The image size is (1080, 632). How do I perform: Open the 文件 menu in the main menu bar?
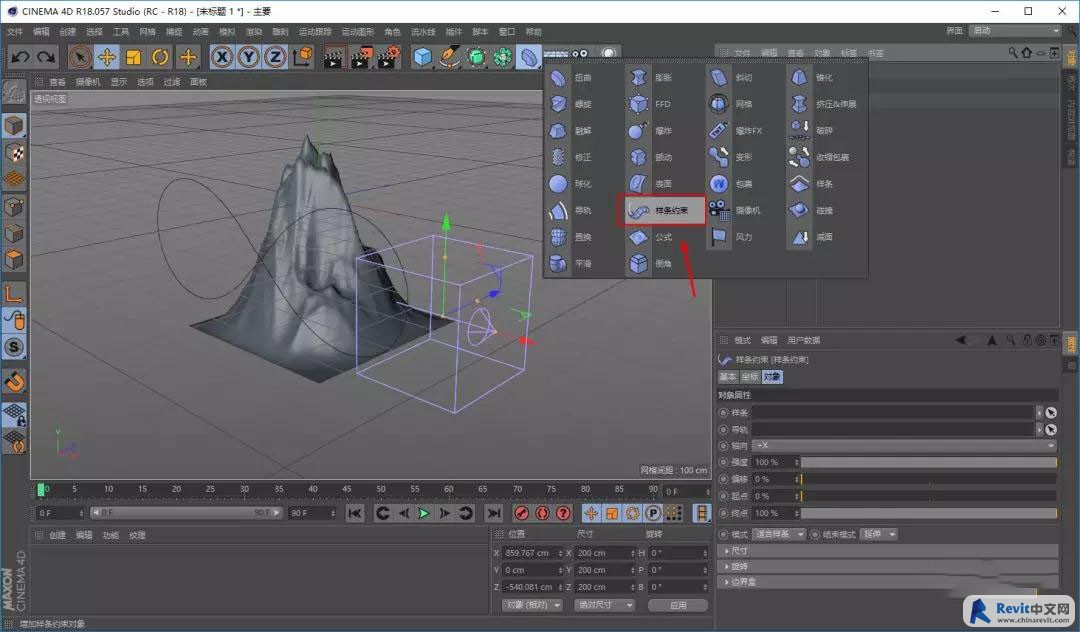point(15,32)
